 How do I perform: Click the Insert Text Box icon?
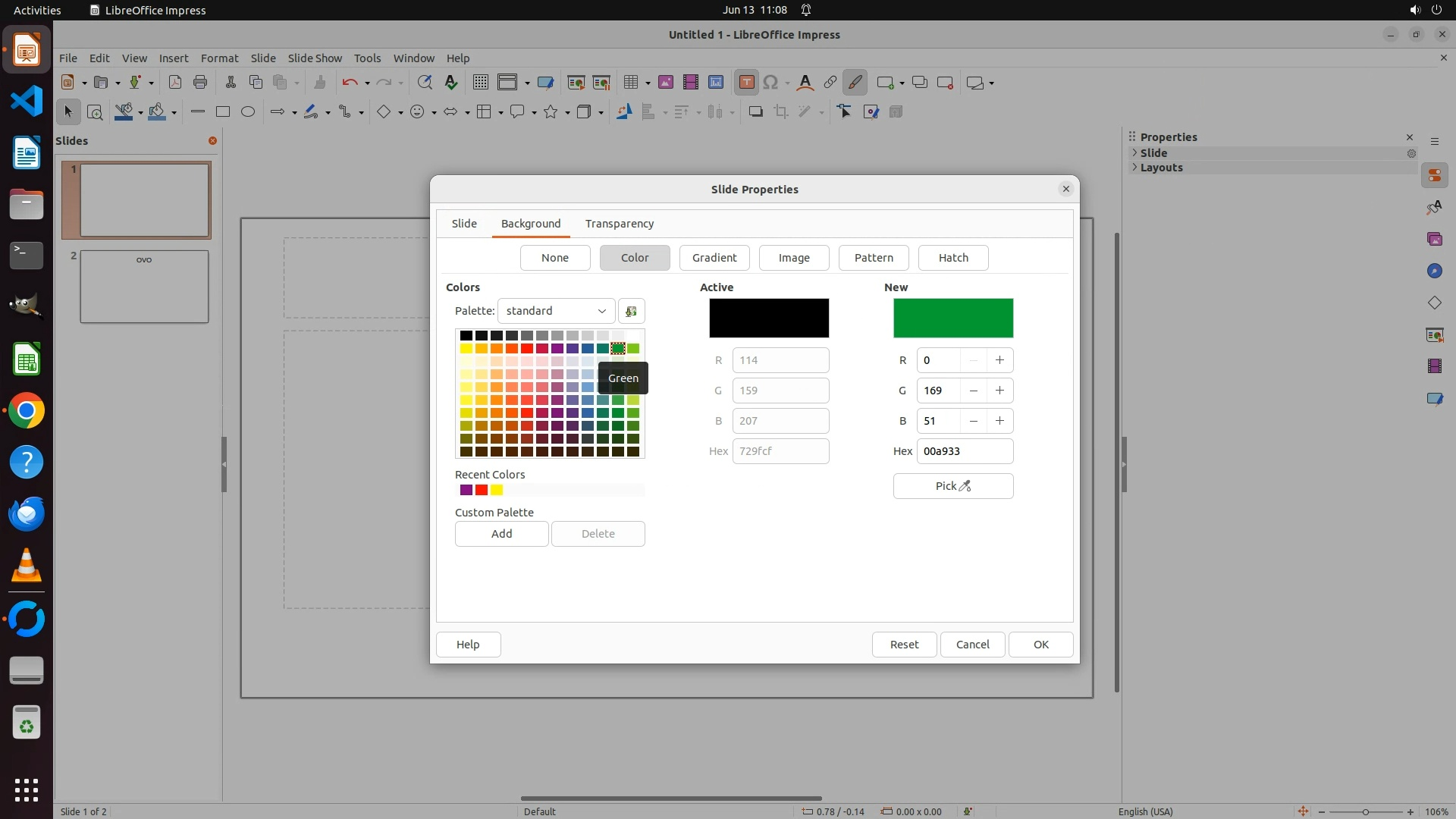click(746, 83)
